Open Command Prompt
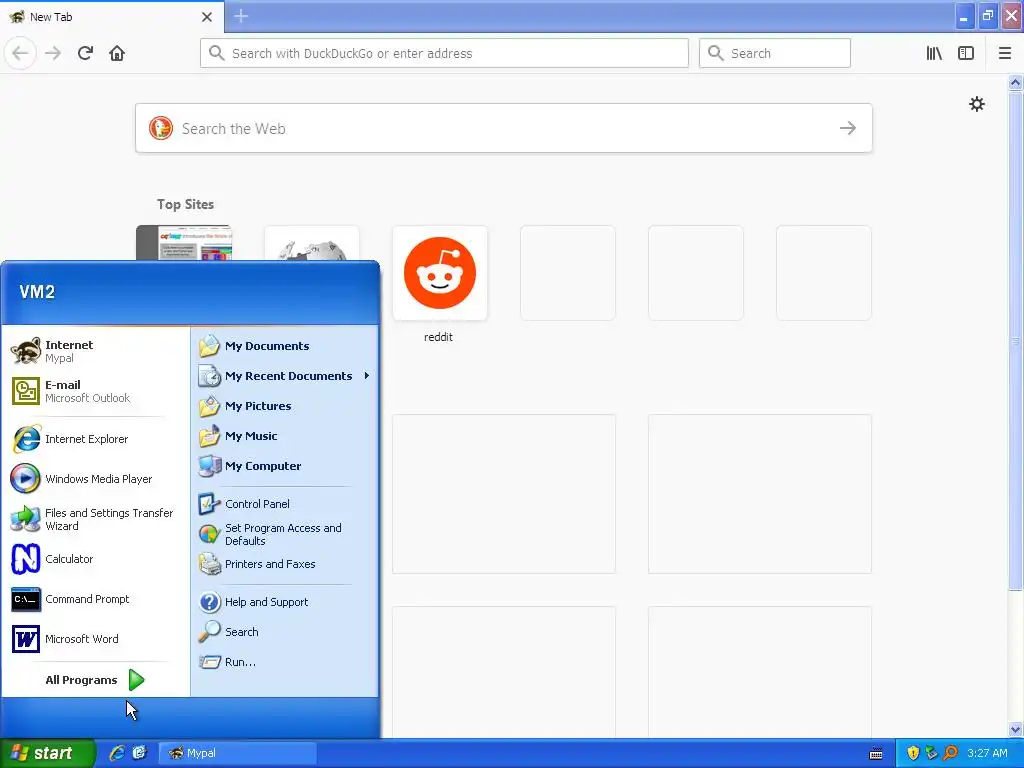Viewport: 1024px width, 768px height. coord(95,599)
